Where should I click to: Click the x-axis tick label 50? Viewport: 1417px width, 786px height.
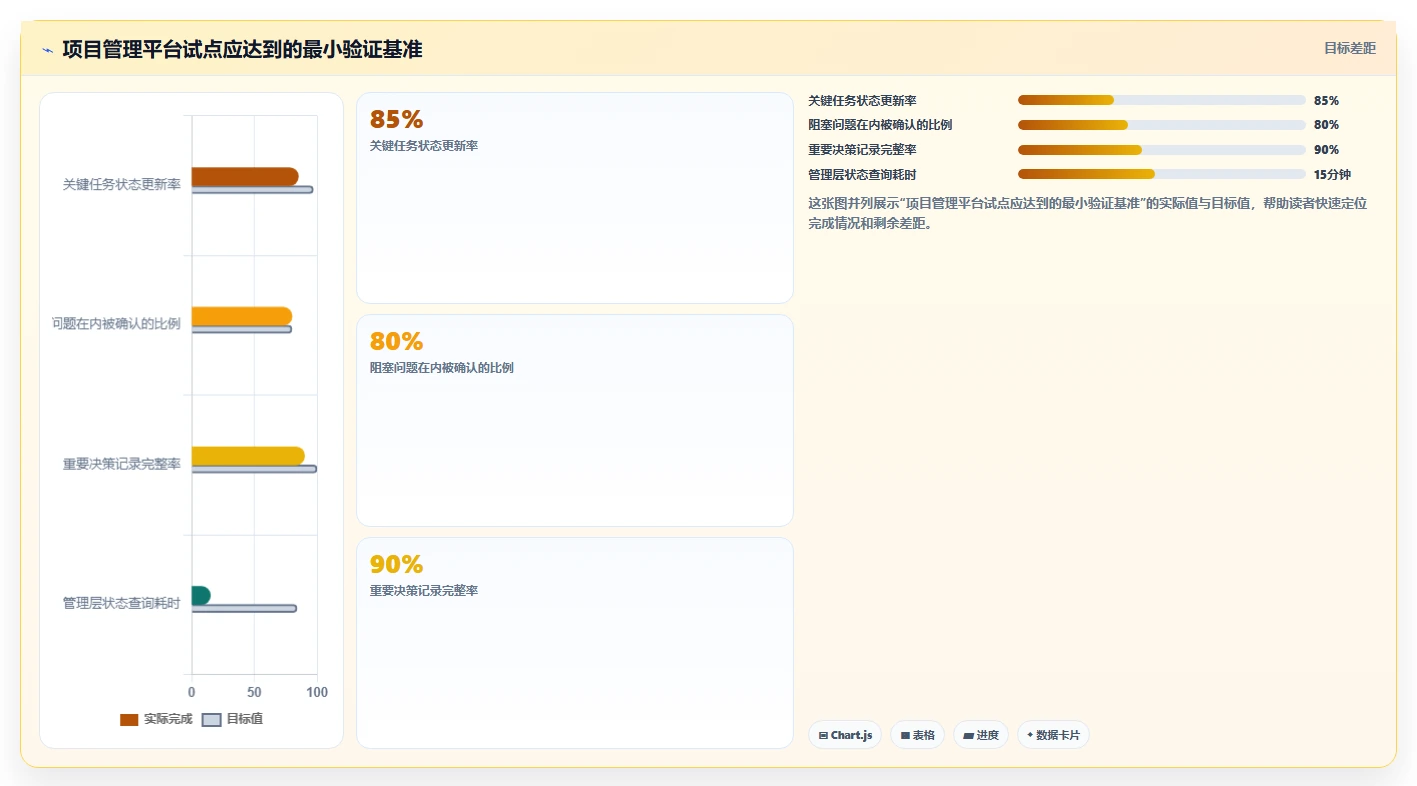254,692
